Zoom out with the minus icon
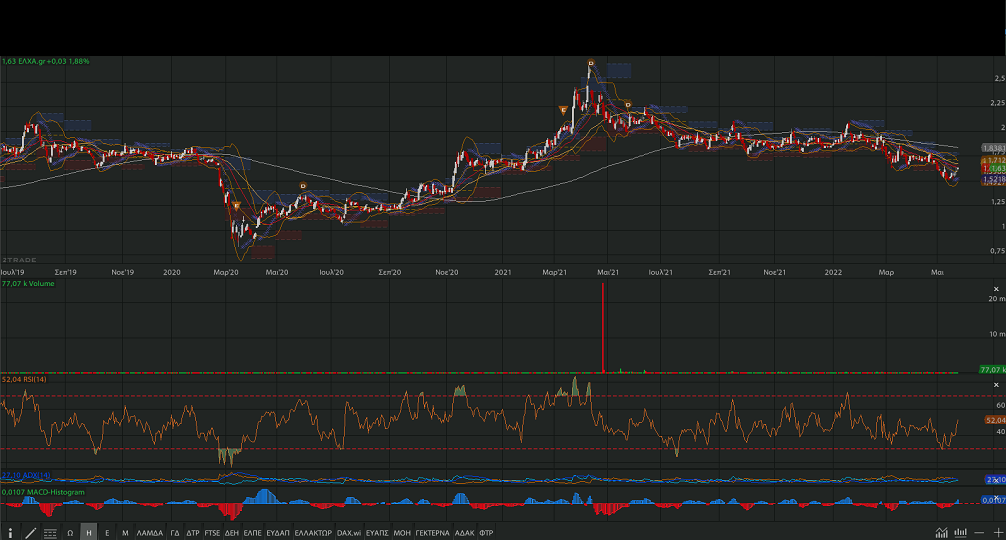This screenshot has width=1006, height=540. tap(980, 533)
